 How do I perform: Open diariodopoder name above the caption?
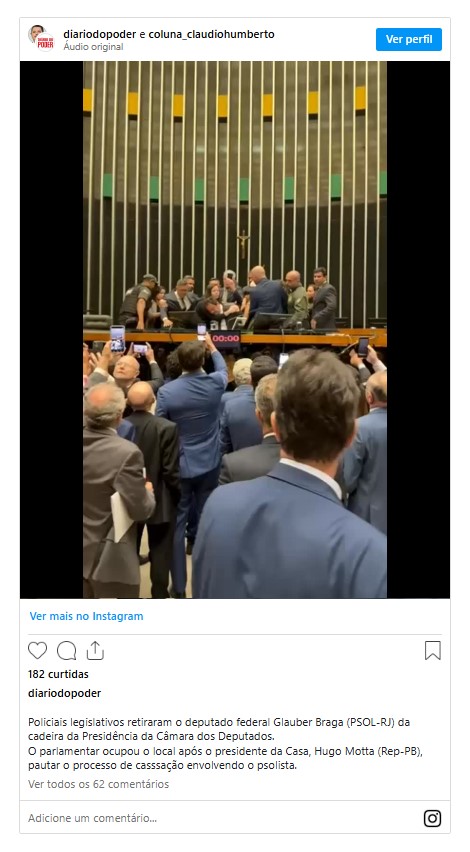[x=65, y=693]
